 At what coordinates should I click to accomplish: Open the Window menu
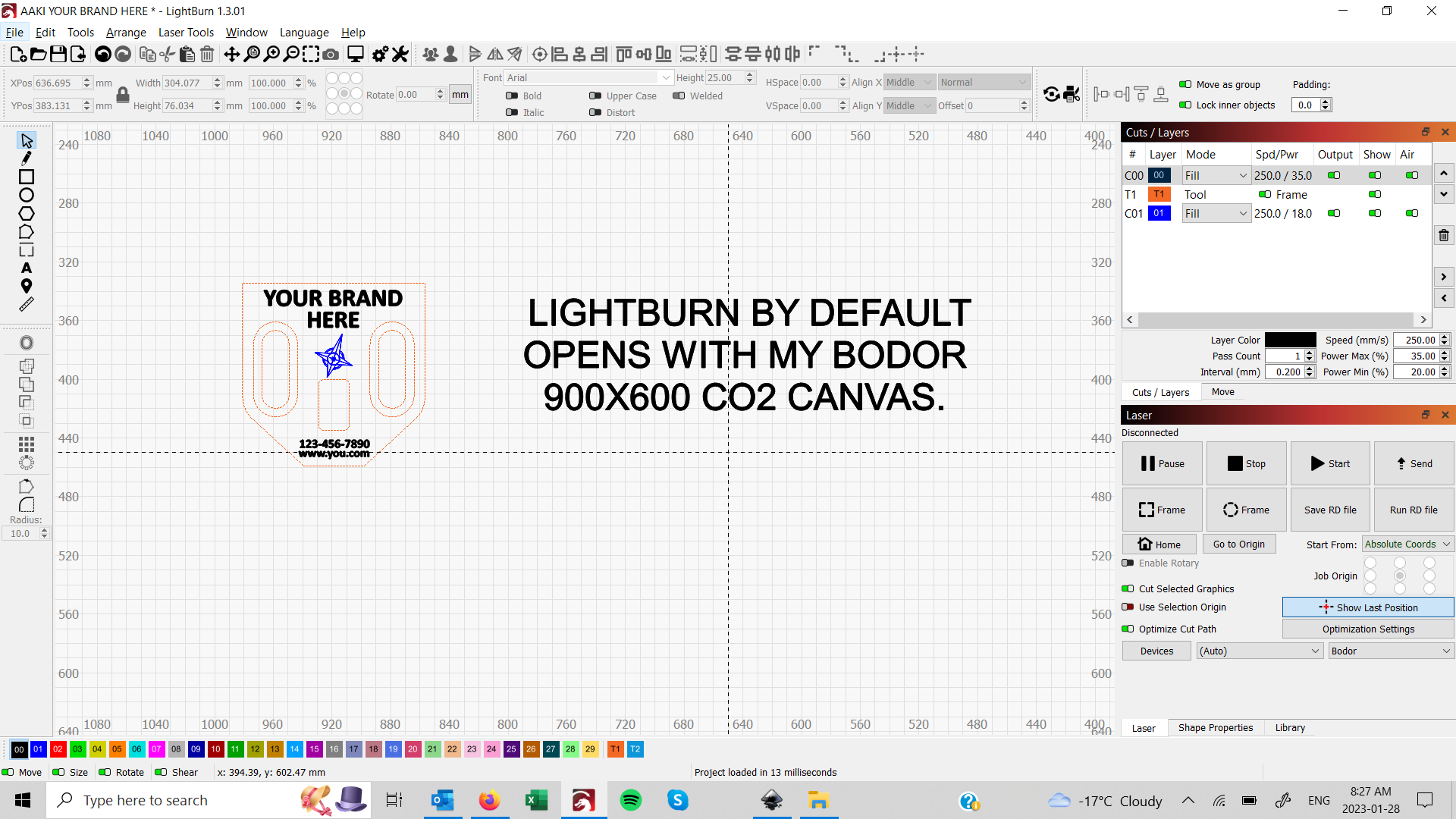coord(246,32)
